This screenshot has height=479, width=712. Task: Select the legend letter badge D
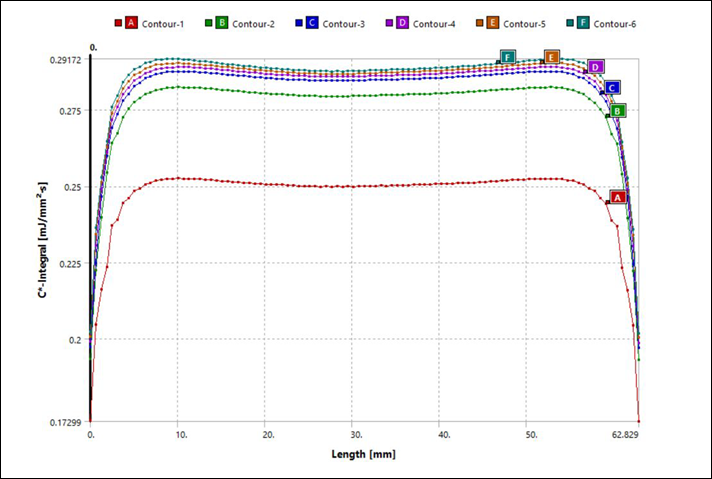402,23
